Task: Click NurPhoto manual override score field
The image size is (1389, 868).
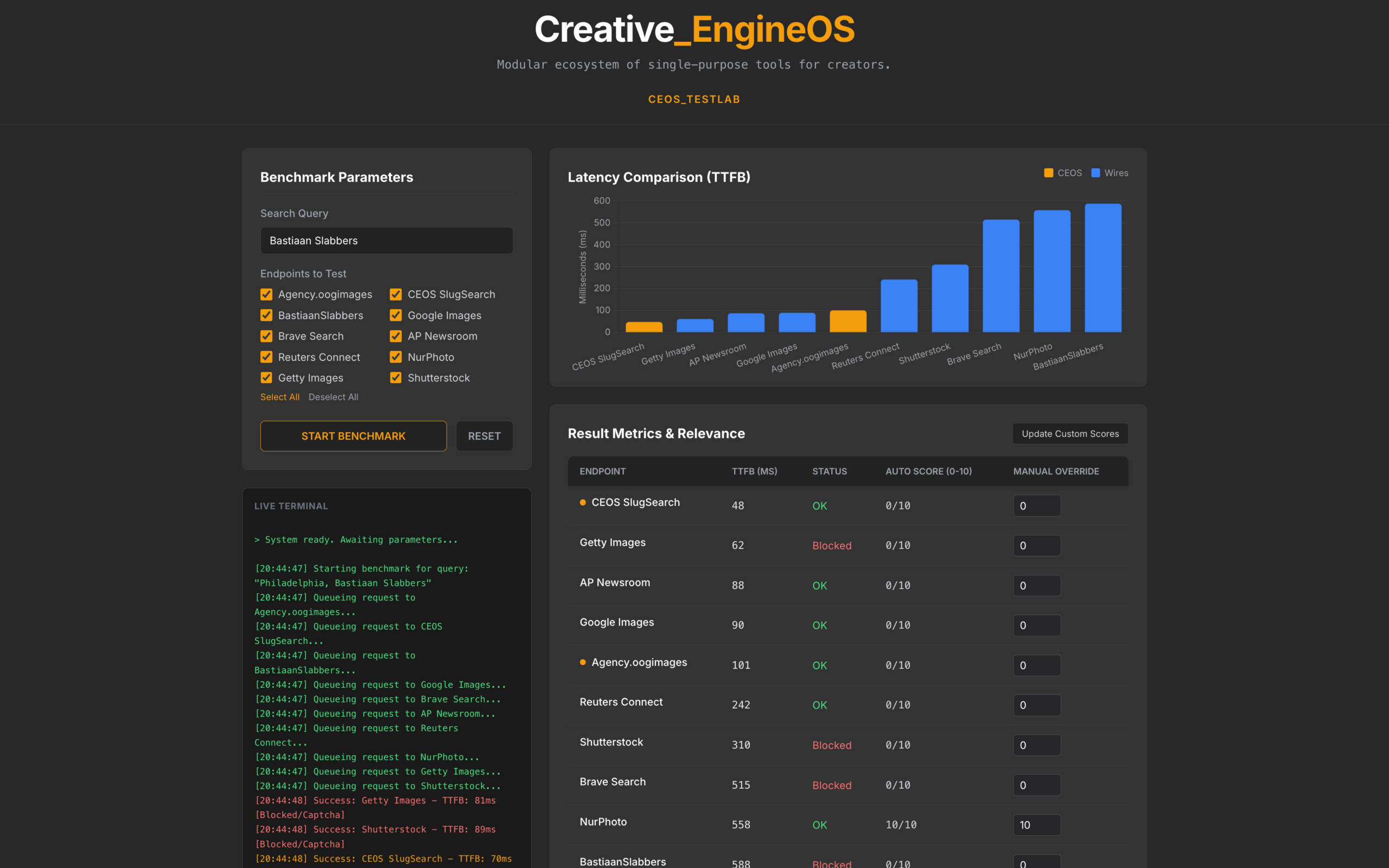Action: 1036,825
